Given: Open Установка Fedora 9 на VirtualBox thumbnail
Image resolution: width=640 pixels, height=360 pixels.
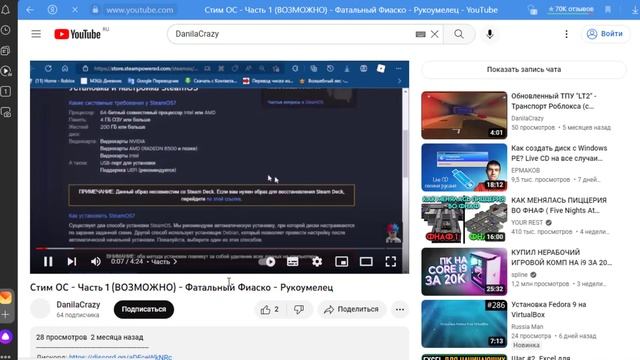Looking at the screenshot, I should 464,324.
